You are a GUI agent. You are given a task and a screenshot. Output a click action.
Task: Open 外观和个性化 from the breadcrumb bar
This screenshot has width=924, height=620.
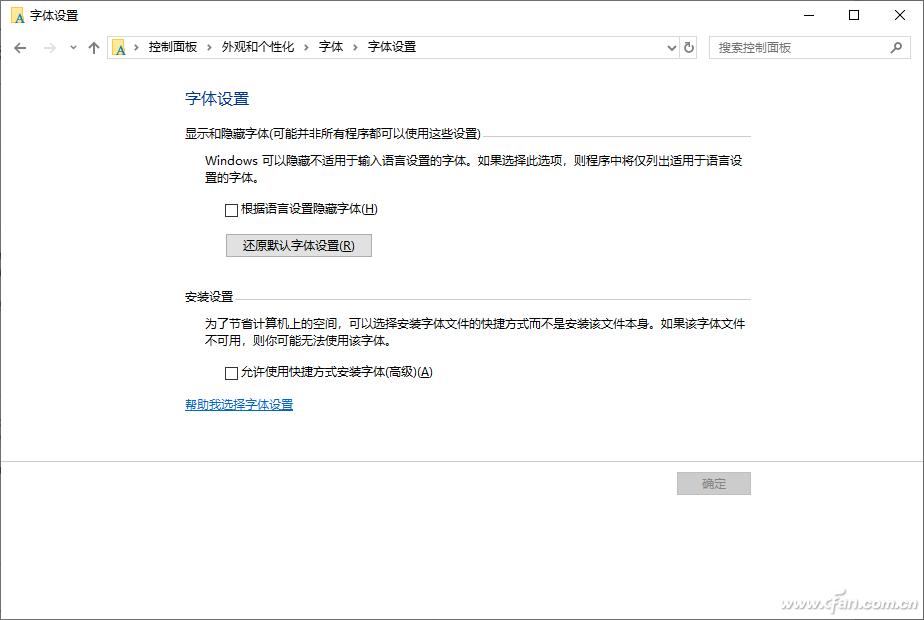[258, 46]
